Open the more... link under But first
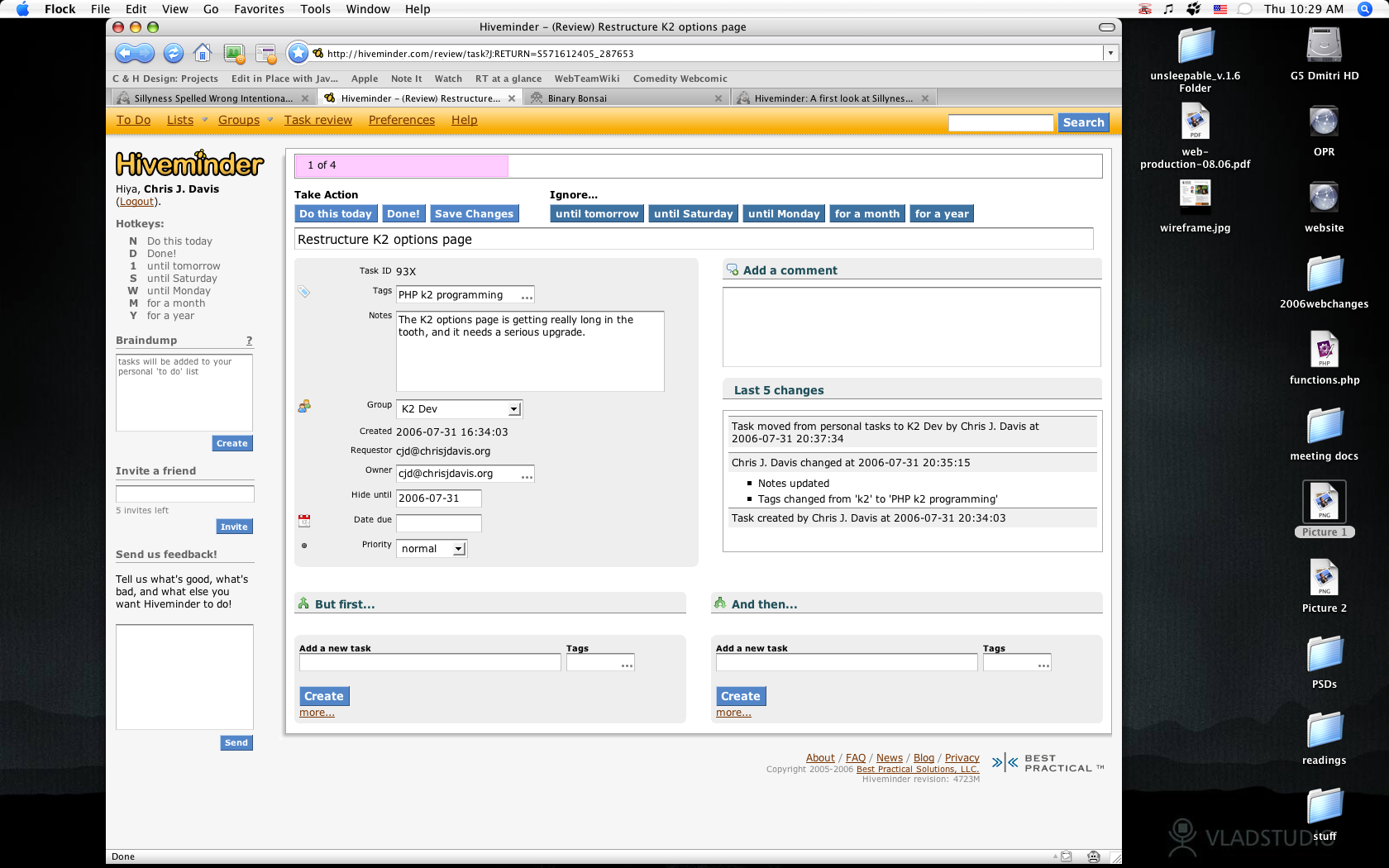Viewport: 1389px width, 868px height. click(317, 713)
